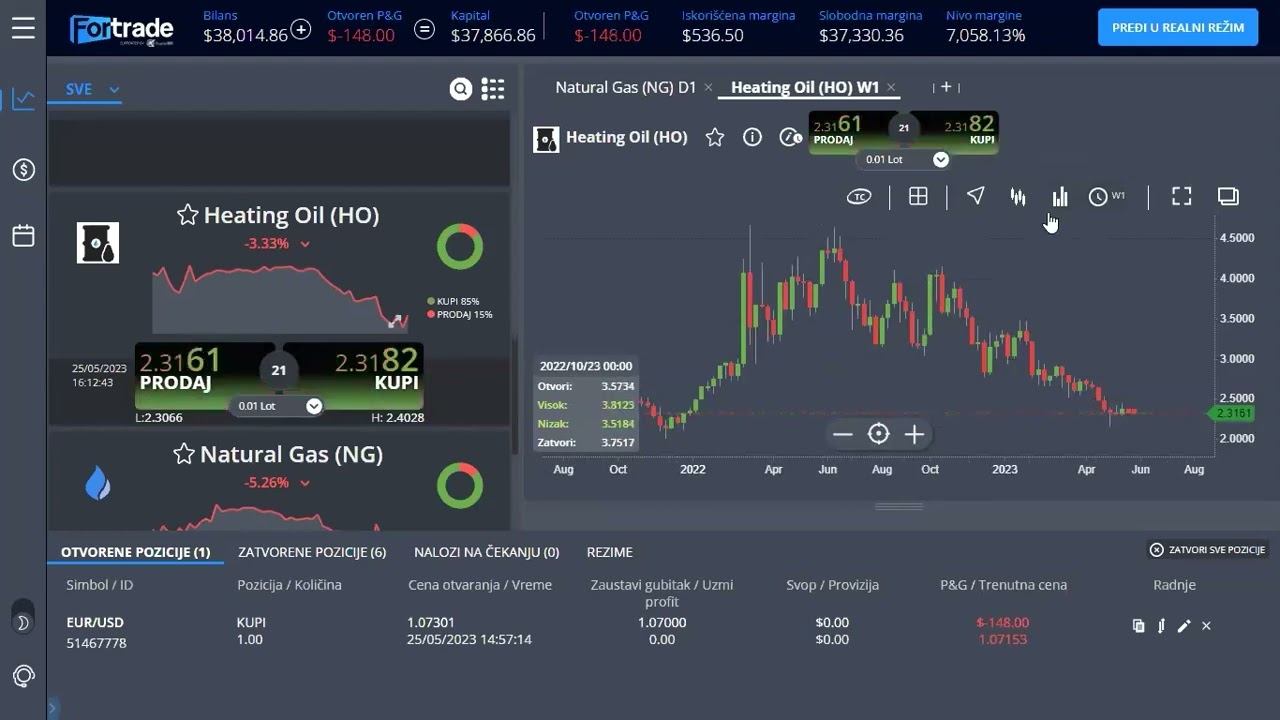Detach chart into separate window

point(1228,196)
